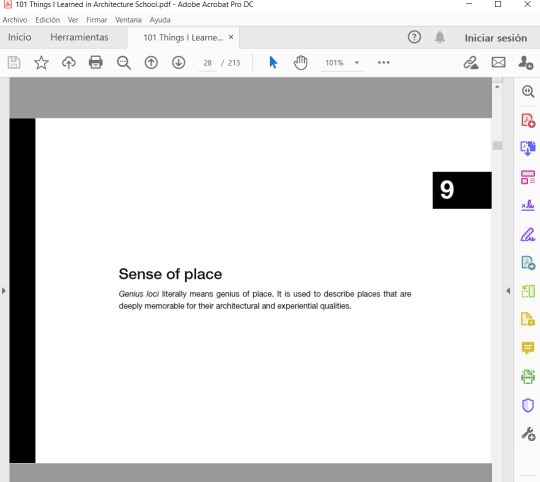The image size is (540, 482).
Task: Add file to favorites with star icon
Action: (41, 63)
